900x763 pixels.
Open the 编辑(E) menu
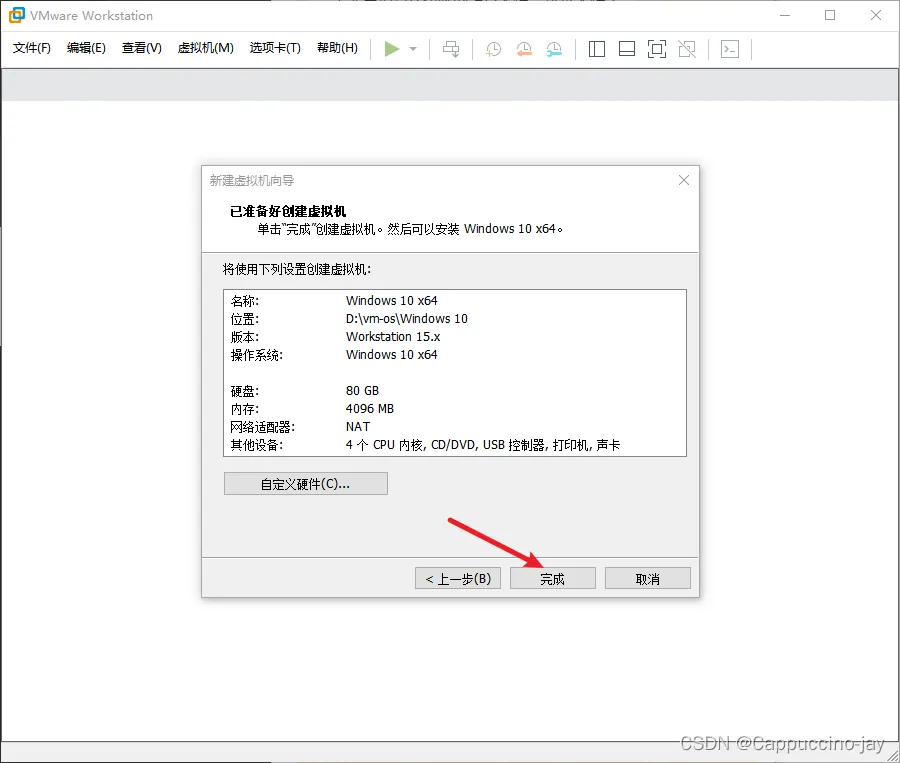tap(86, 48)
